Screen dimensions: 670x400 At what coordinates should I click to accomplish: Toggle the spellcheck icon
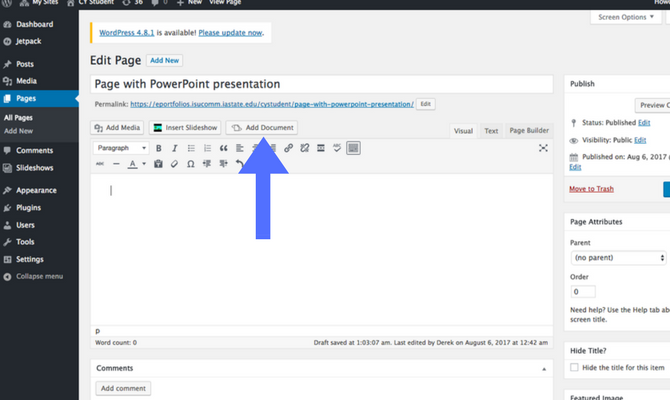[337, 148]
